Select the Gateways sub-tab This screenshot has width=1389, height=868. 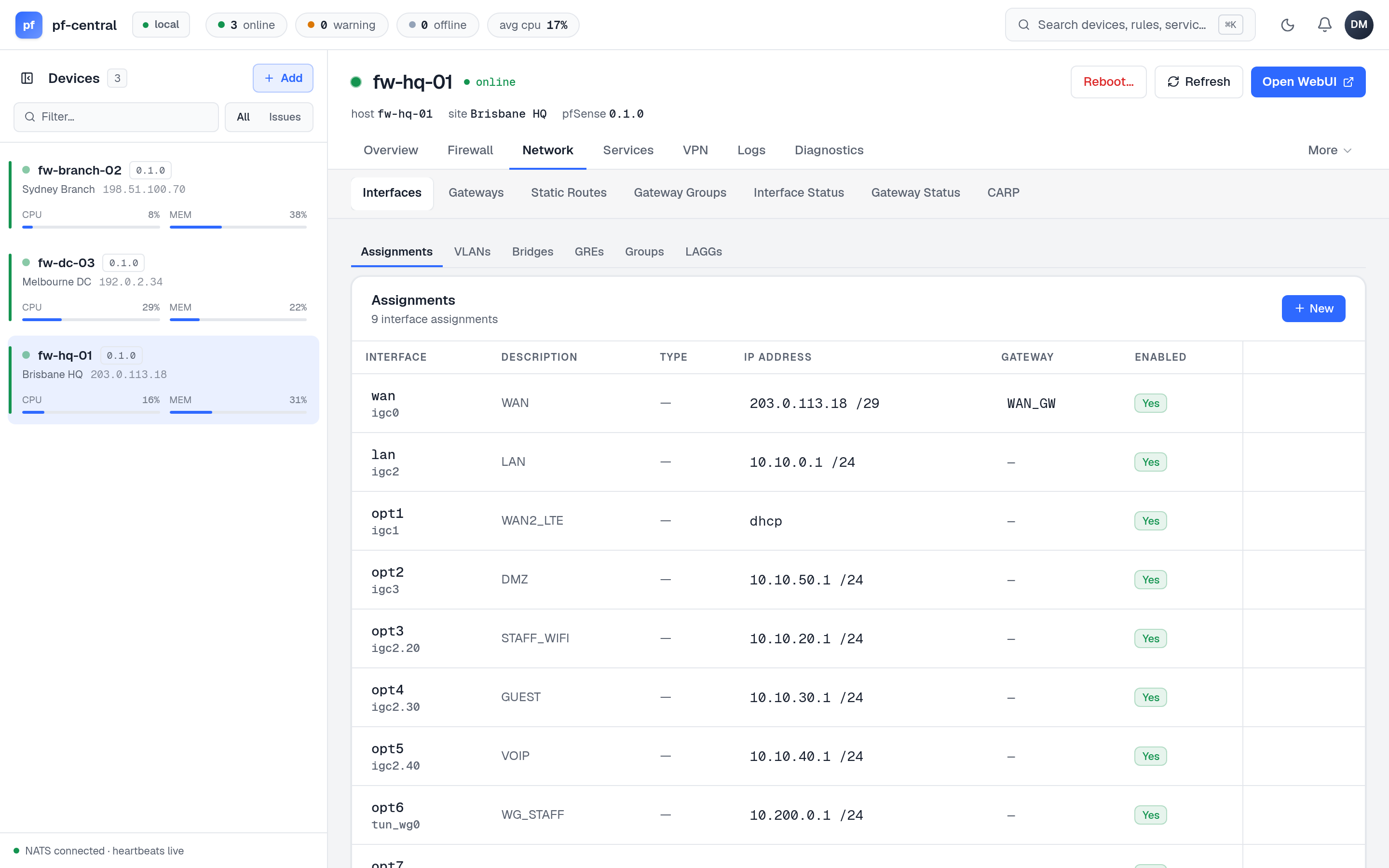(x=476, y=193)
